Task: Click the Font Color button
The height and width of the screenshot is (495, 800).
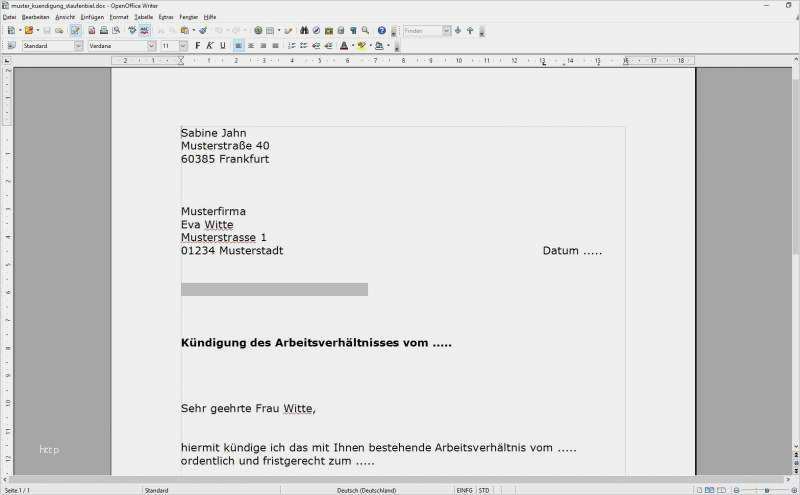Action: pos(344,46)
